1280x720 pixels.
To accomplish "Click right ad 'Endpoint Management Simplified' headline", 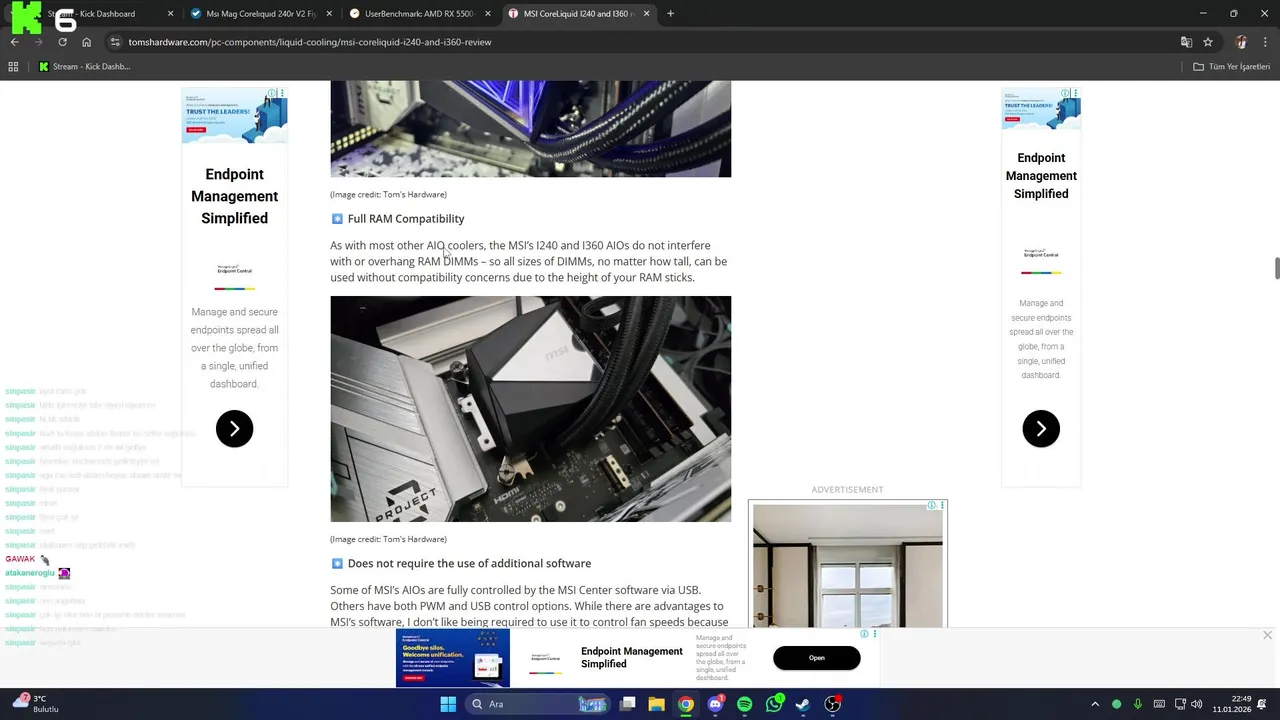I will (x=1041, y=176).
